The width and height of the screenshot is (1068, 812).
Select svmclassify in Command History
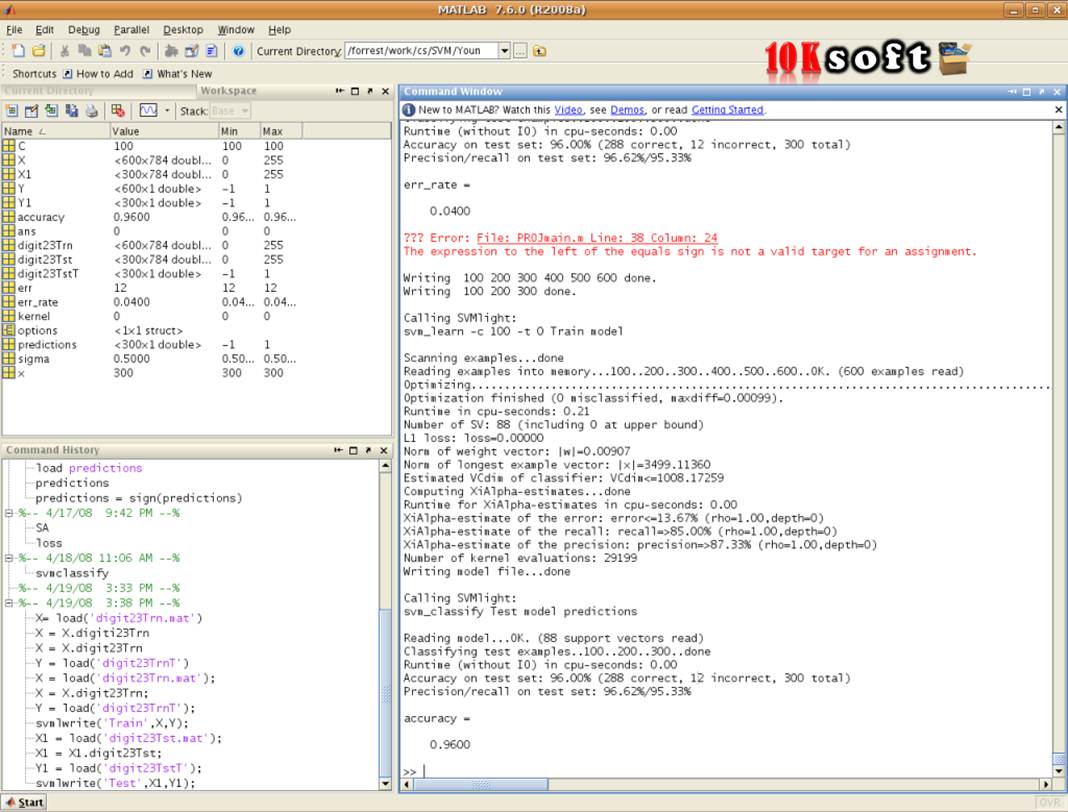point(72,573)
